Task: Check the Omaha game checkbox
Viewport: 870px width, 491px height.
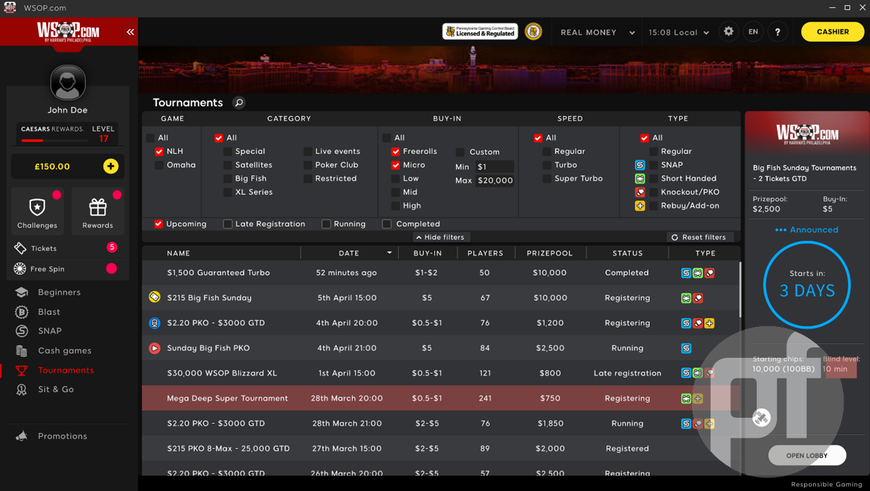Action: [x=159, y=165]
